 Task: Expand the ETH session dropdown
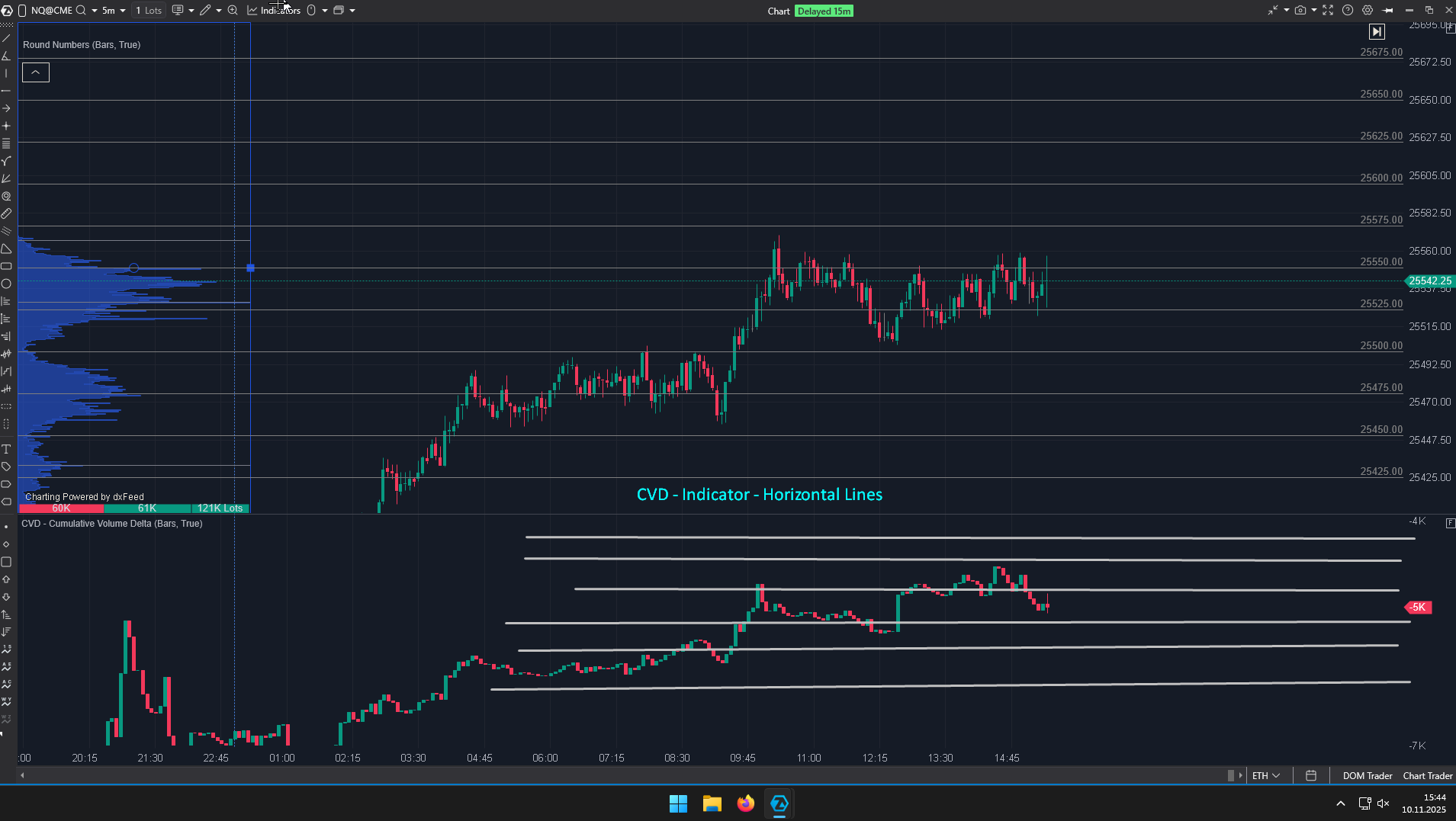coord(1266,776)
